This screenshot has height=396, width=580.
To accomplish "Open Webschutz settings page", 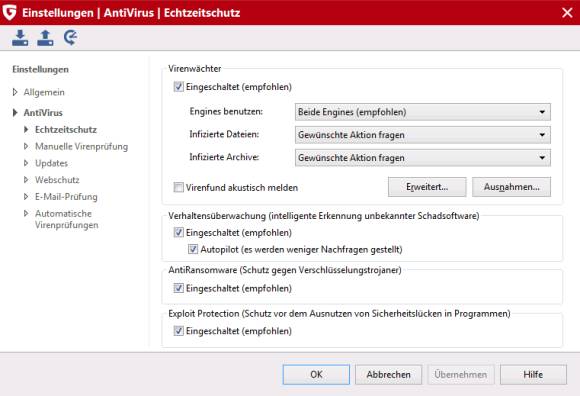I will 57,180.
